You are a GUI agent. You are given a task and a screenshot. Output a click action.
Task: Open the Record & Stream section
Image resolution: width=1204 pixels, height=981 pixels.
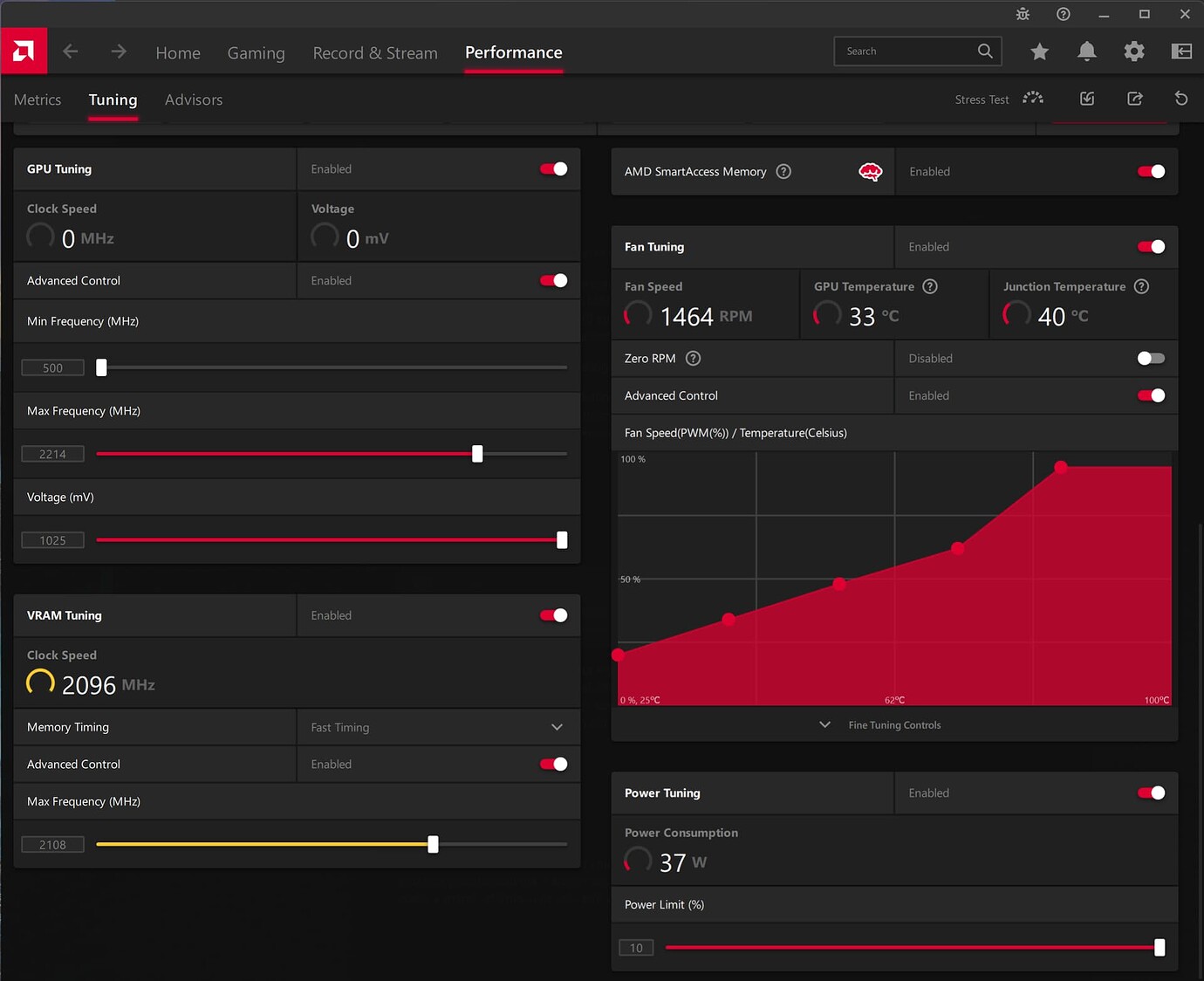(375, 52)
